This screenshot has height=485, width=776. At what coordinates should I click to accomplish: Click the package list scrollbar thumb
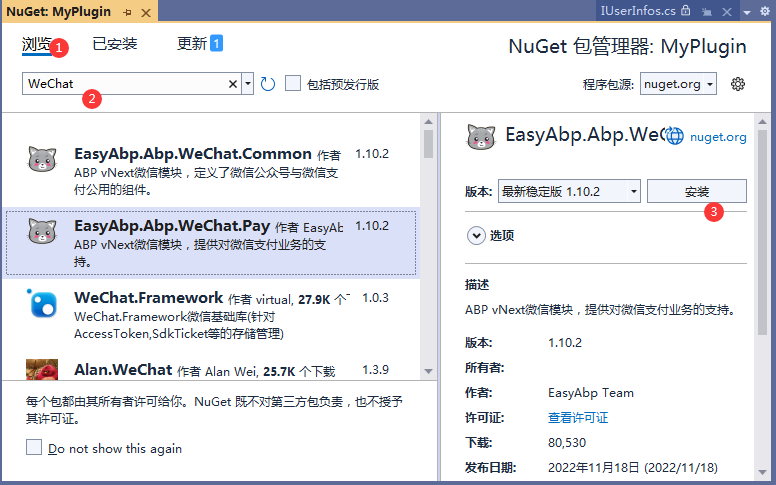[x=429, y=144]
